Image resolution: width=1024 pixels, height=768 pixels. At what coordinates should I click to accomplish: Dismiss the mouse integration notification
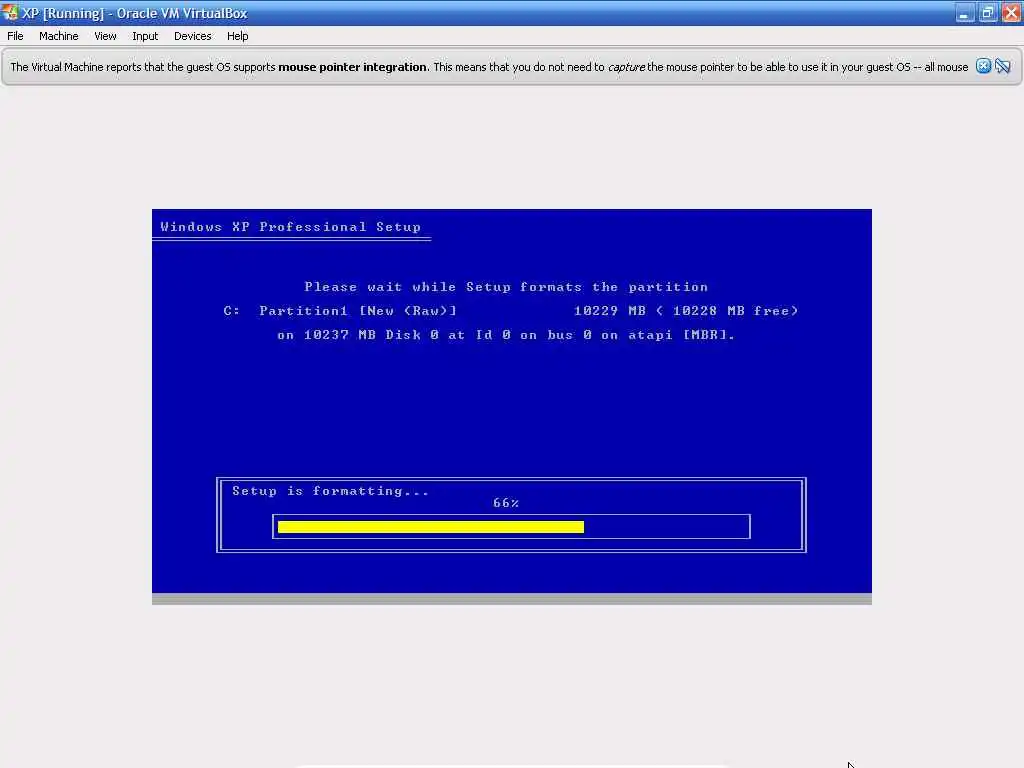click(x=983, y=66)
